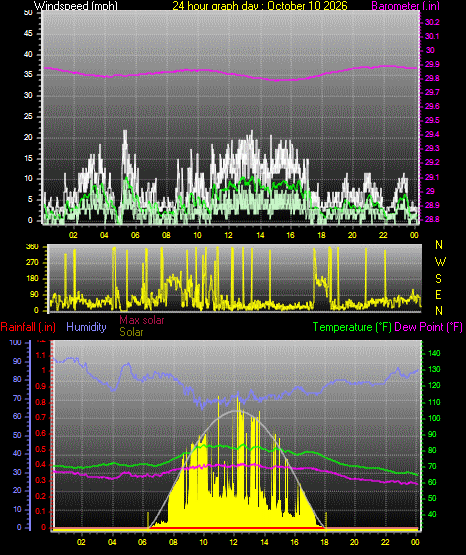Click the "24 hour graph day : October 10 2026" heading

(260, 5)
